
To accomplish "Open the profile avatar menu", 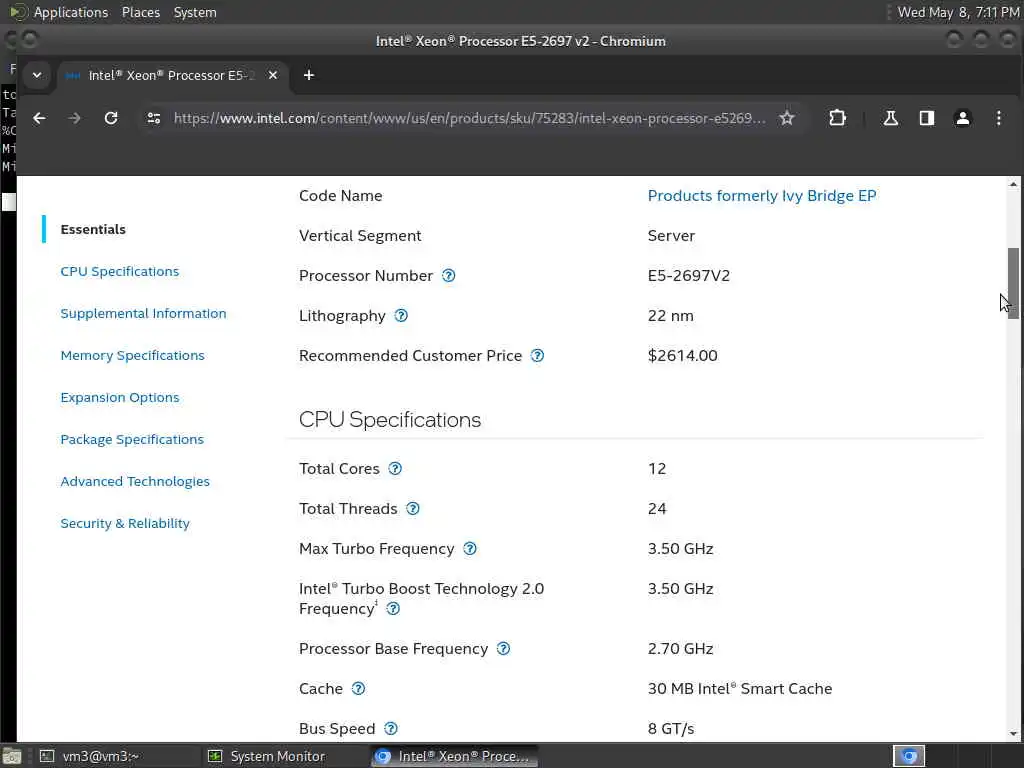I will 963,118.
